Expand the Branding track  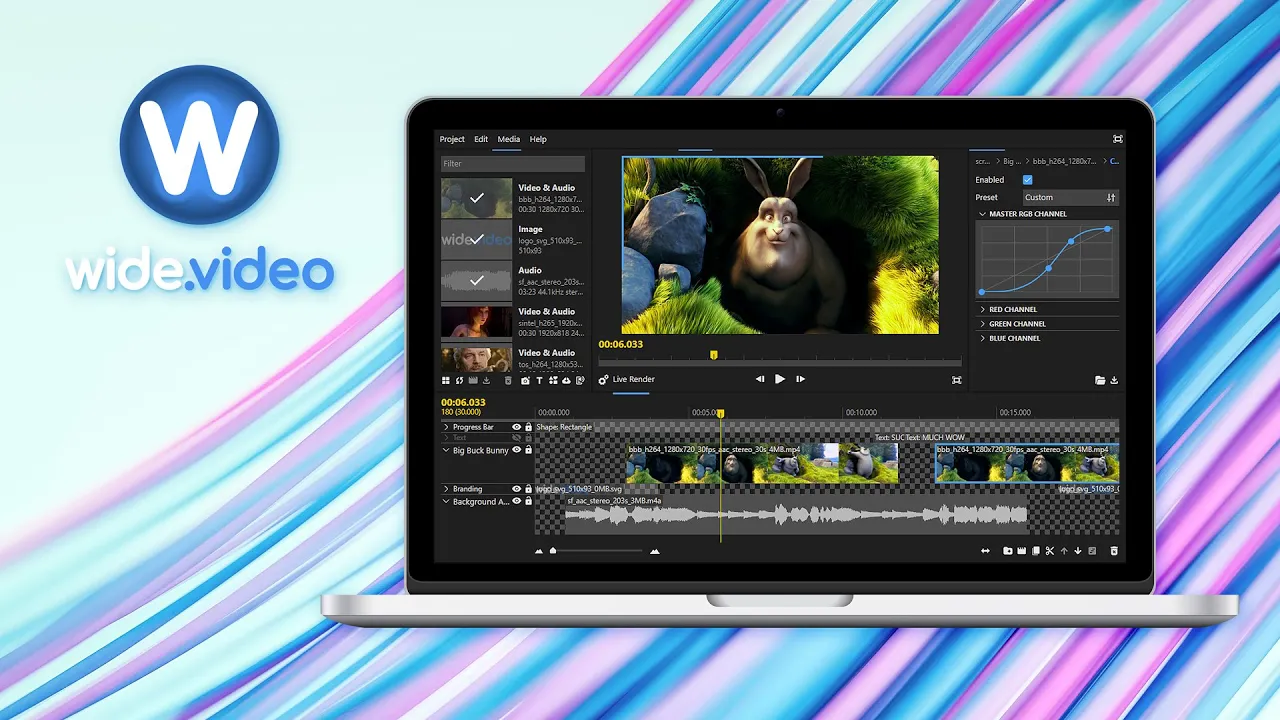(x=446, y=489)
